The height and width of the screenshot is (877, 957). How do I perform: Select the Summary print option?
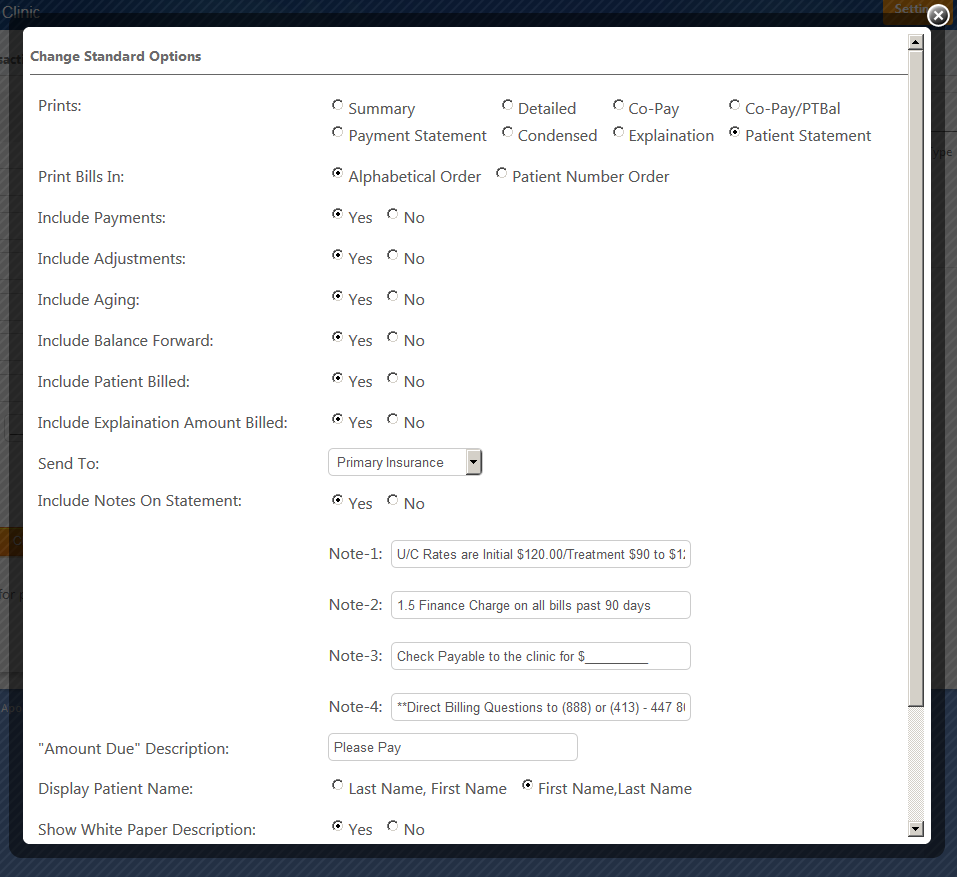338,106
